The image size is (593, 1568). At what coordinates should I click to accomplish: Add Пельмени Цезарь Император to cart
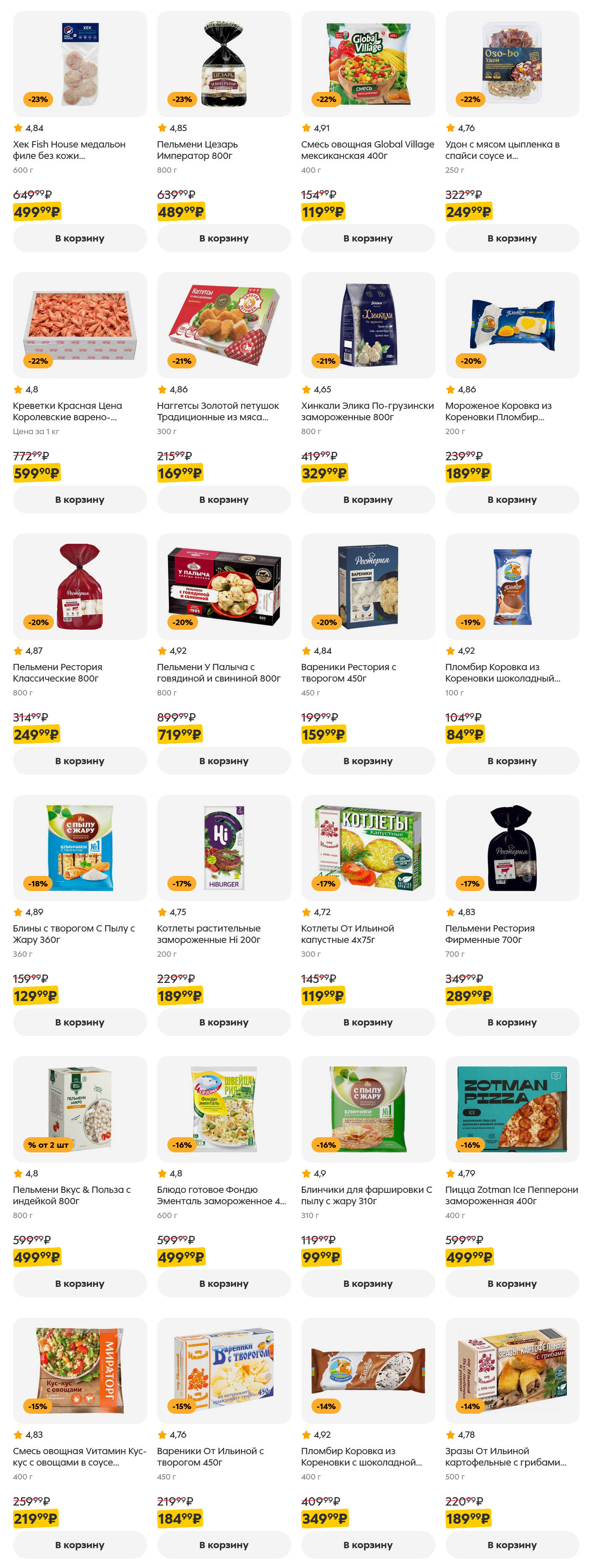tap(223, 238)
